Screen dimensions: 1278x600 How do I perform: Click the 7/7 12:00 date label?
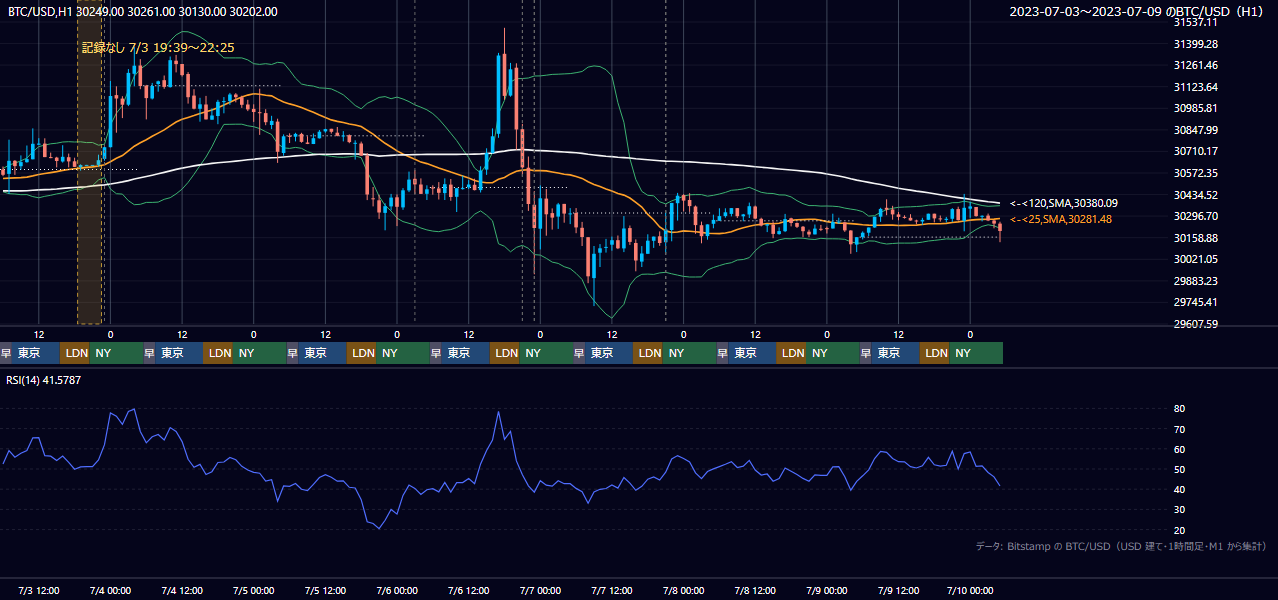[x=612, y=590]
